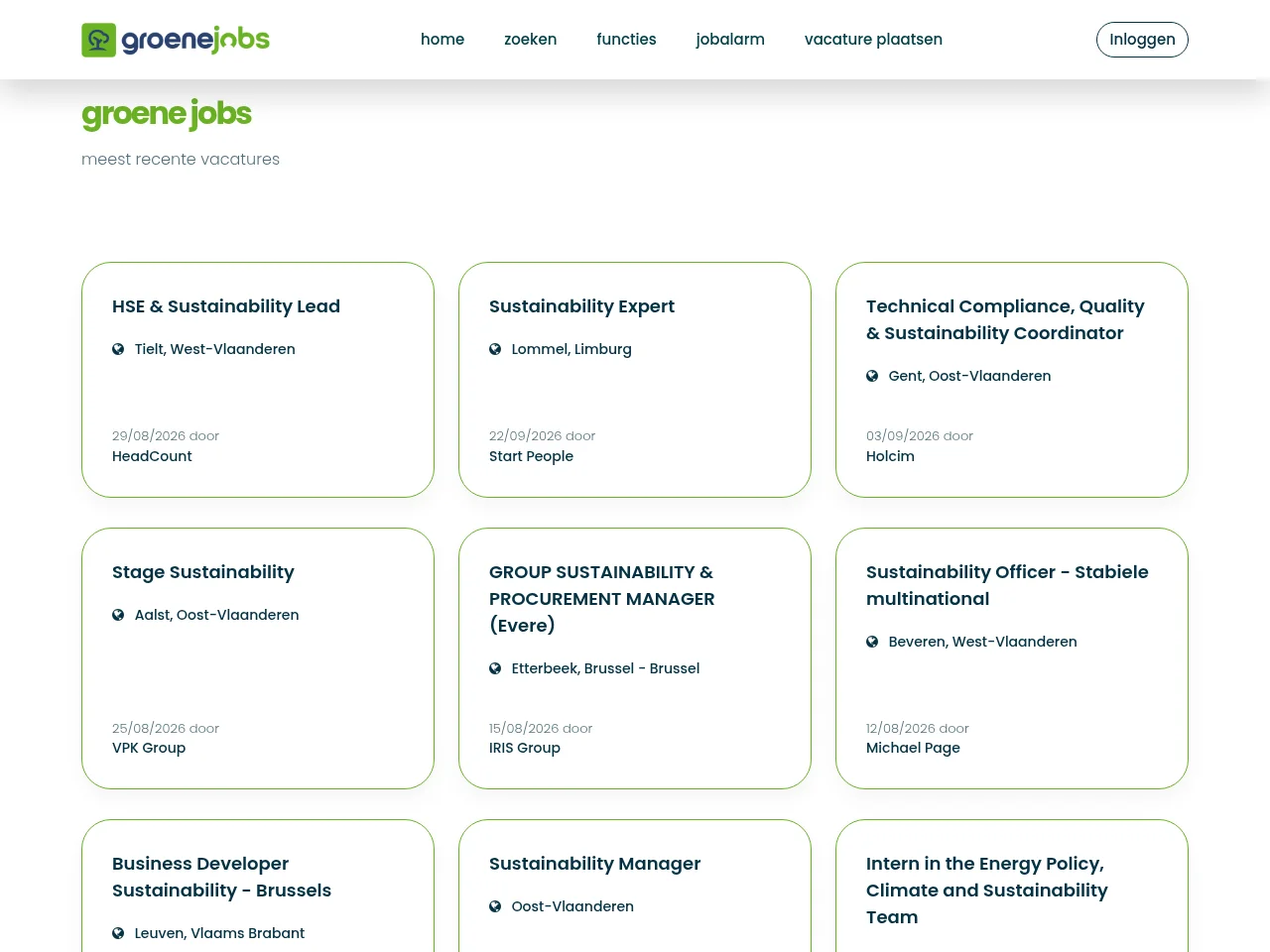Click globe icon beside Tielt, West-Vlaanderen
This screenshot has width=1270, height=952.
tap(118, 349)
